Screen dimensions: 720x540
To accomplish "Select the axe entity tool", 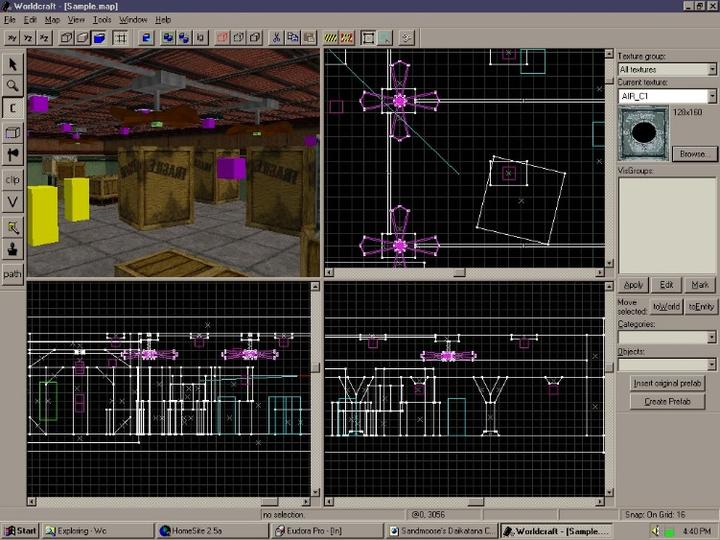I will coord(13,155).
